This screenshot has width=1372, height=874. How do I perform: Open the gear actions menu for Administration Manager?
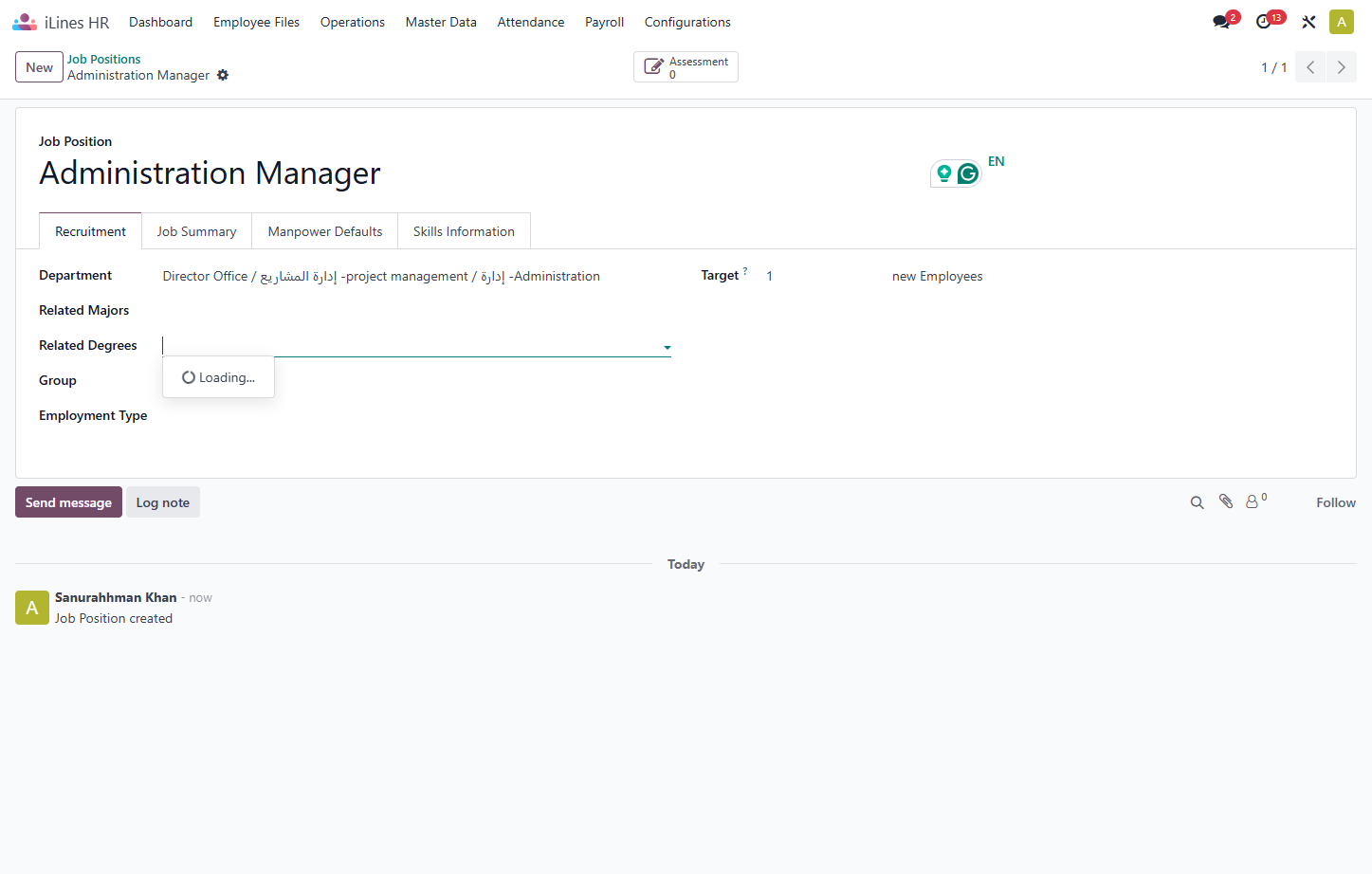[223, 75]
